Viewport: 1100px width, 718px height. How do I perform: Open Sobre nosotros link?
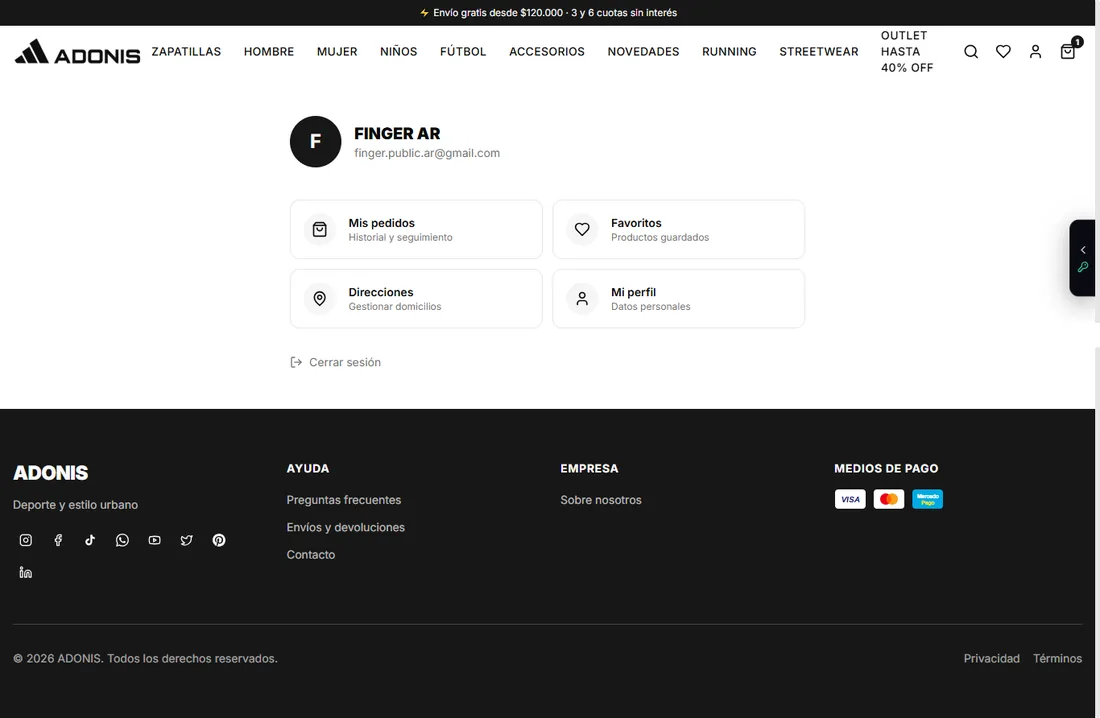click(601, 500)
